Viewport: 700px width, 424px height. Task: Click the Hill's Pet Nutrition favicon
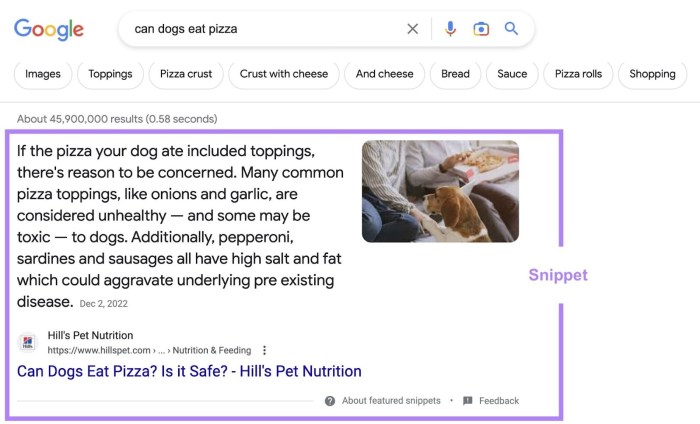point(27,343)
